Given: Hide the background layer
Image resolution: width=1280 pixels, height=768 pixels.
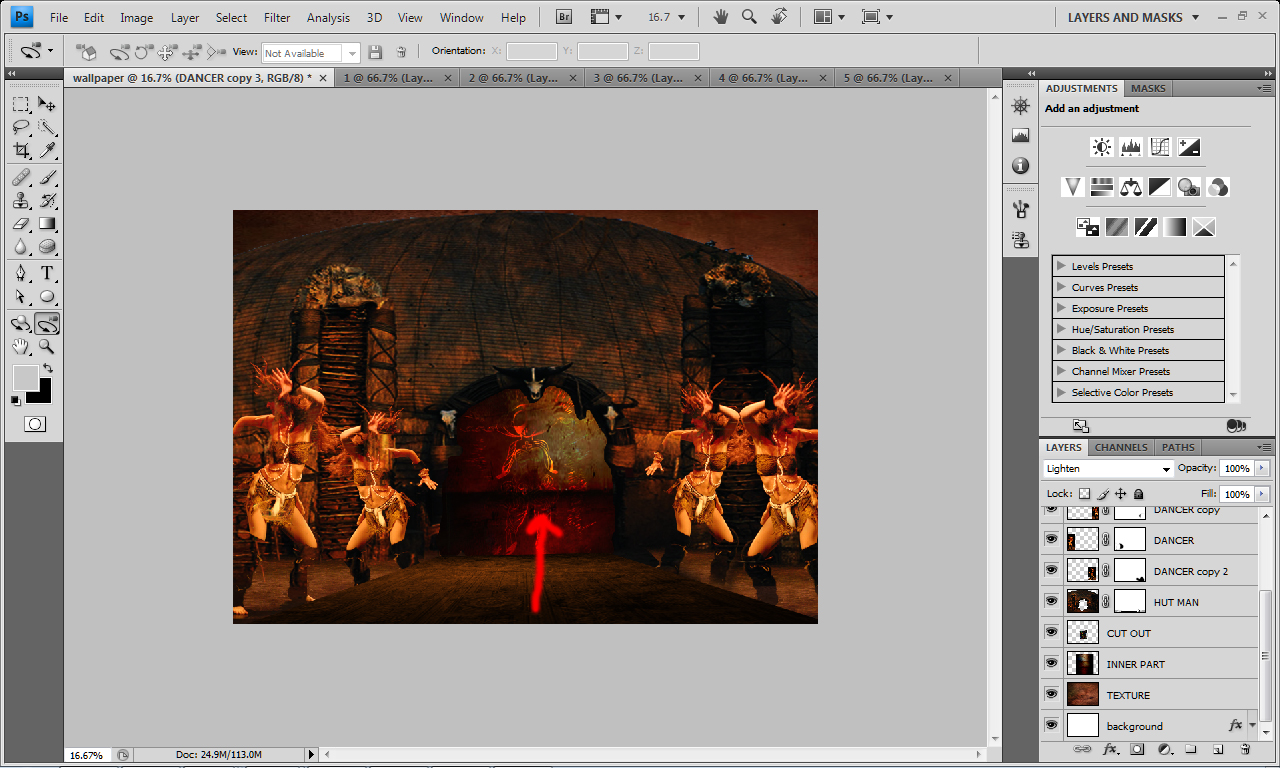Looking at the screenshot, I should pyautogui.click(x=1051, y=725).
